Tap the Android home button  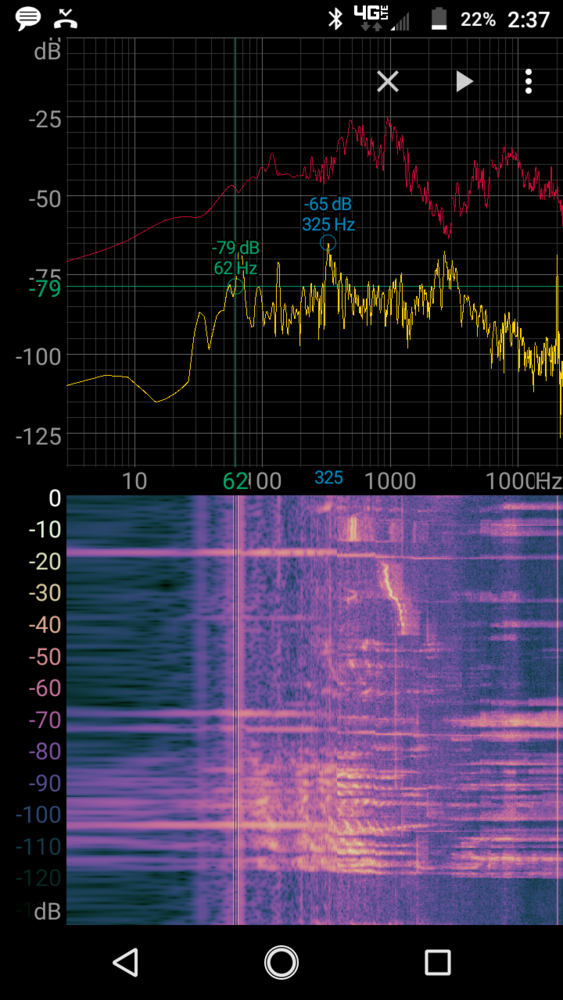281,962
